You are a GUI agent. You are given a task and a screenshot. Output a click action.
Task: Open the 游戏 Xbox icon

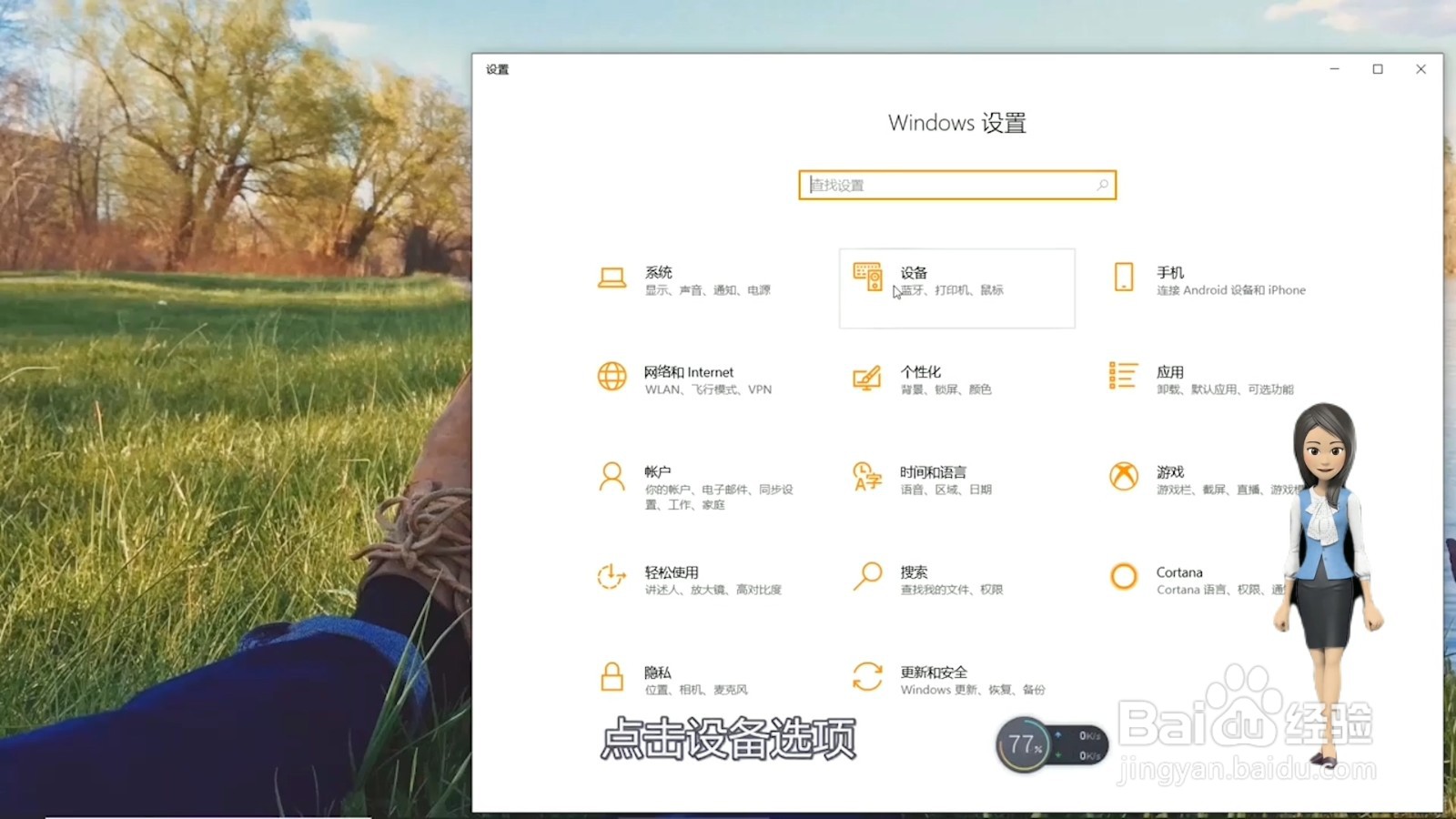(1124, 476)
